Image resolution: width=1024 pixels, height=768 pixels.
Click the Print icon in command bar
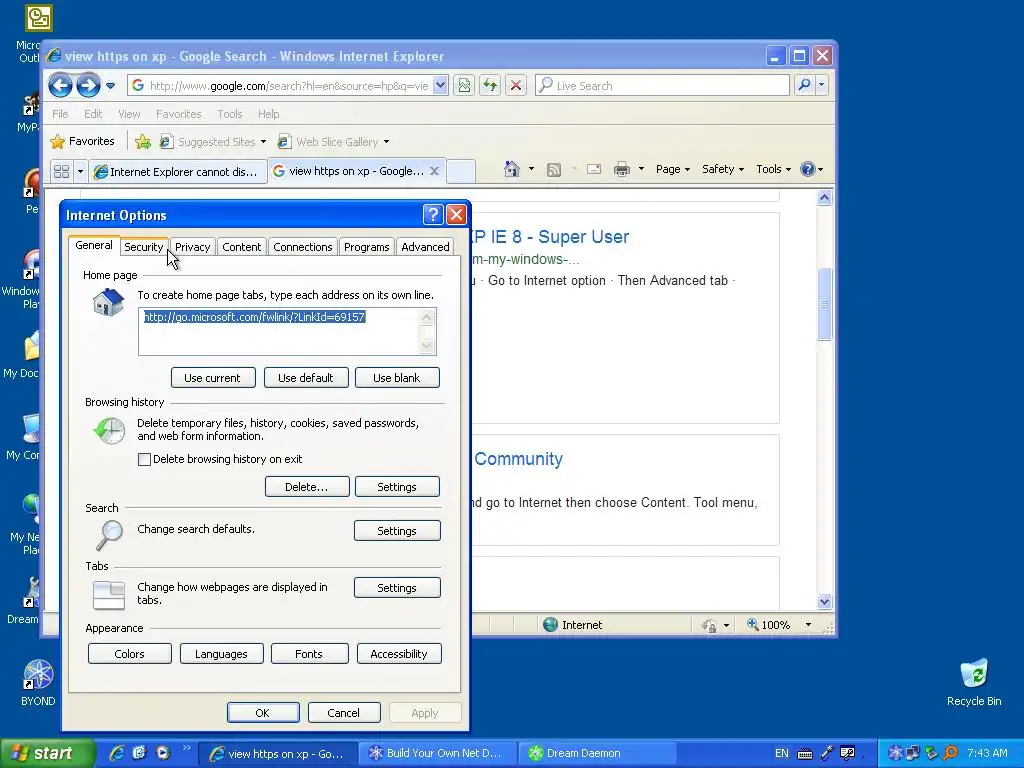tap(622, 169)
